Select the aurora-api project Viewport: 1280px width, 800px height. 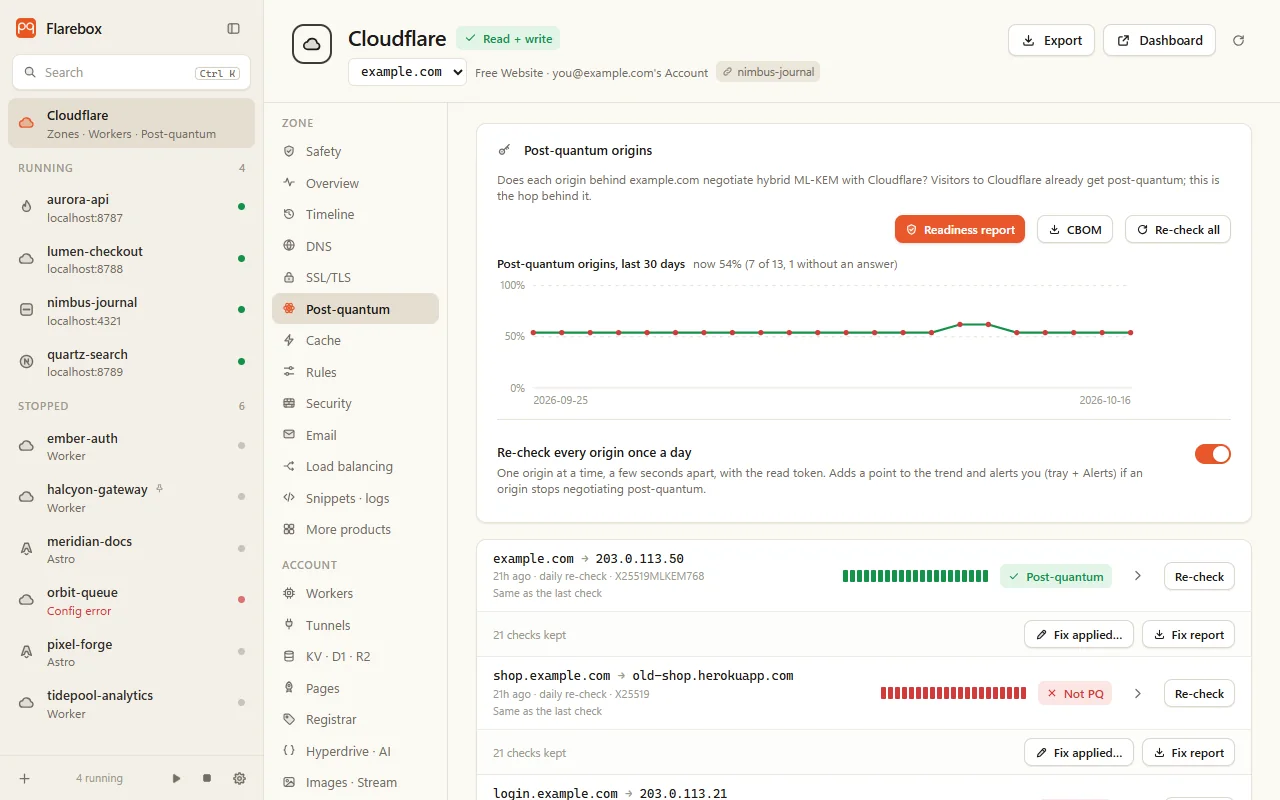[131, 207]
